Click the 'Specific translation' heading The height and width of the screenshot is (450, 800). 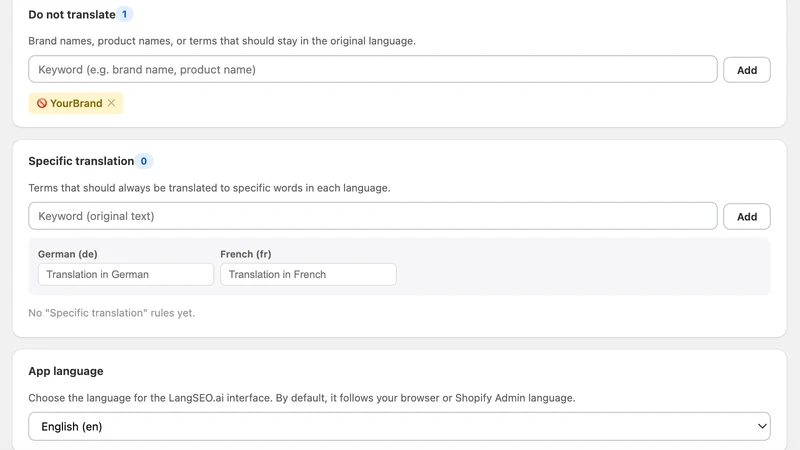(81, 161)
